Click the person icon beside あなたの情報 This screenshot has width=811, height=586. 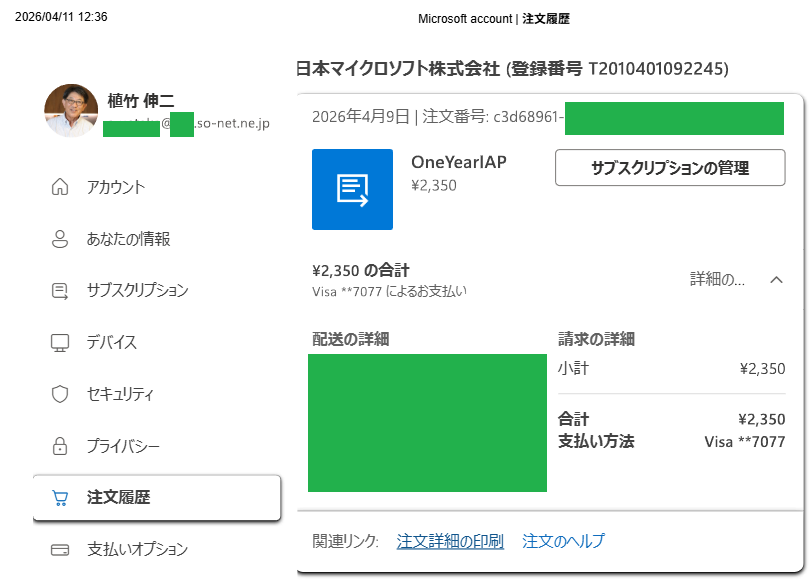[60, 239]
